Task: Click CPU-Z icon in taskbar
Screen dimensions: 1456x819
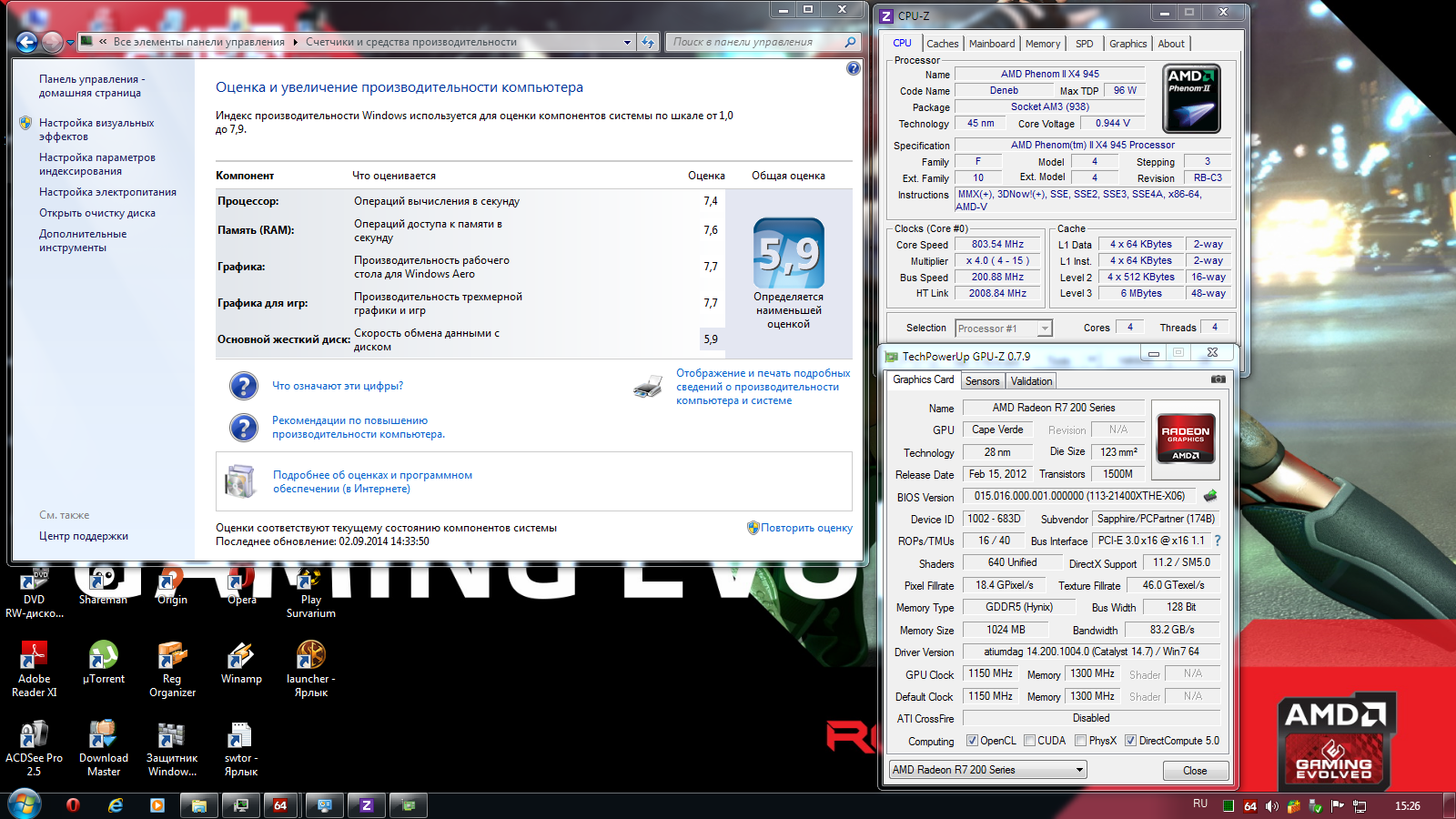Action: (x=367, y=805)
